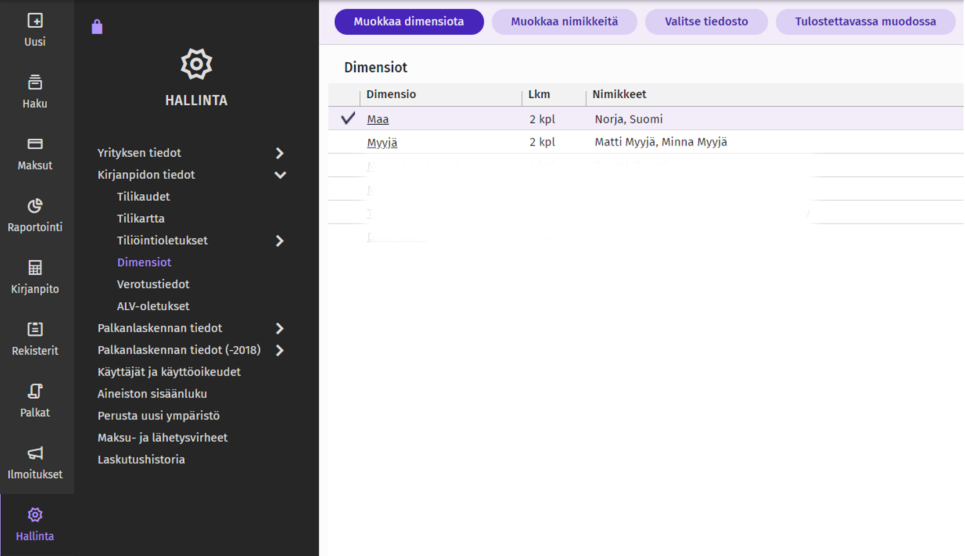Open the Maksut payments icon

tap(35, 144)
